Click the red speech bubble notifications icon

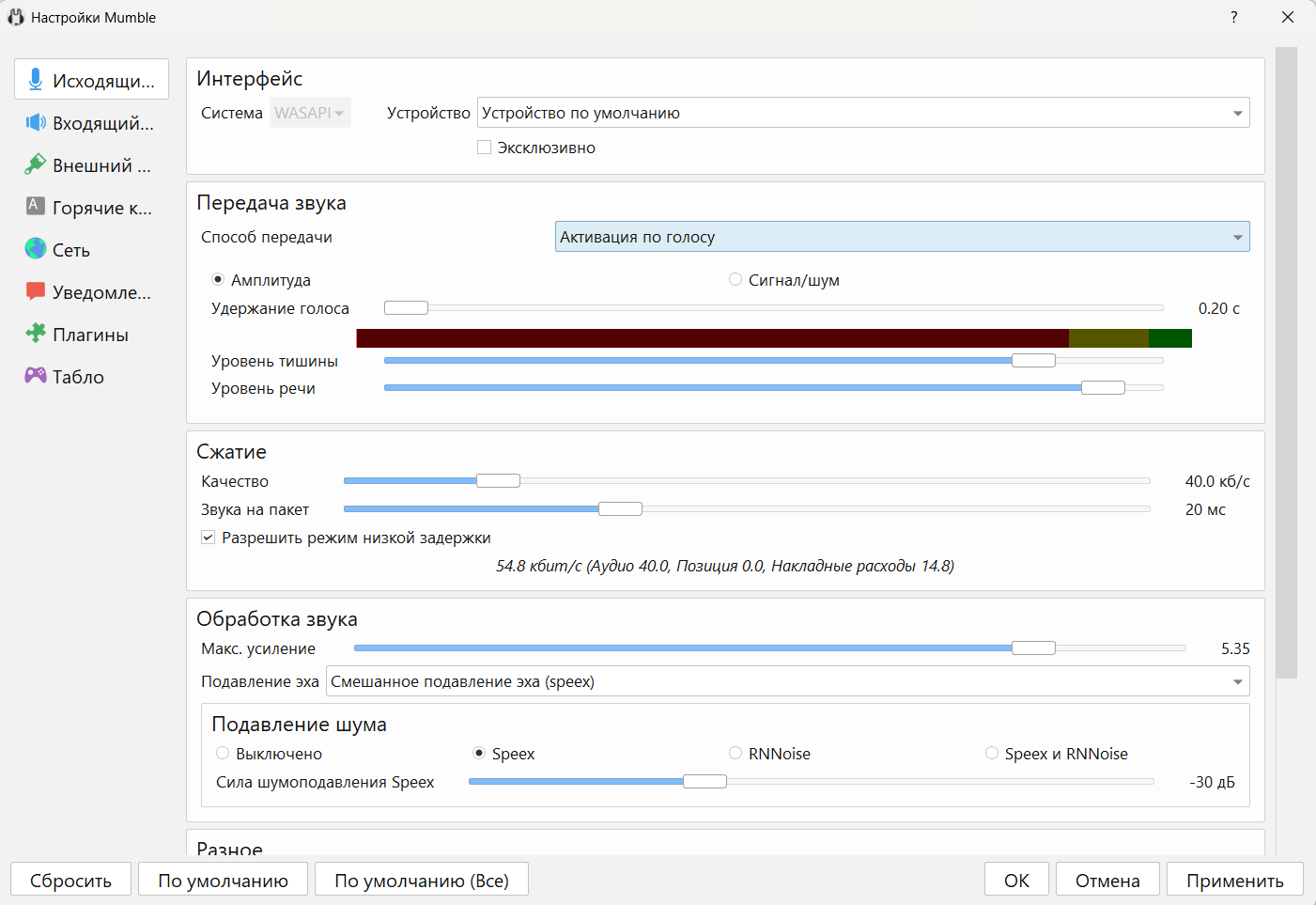(x=36, y=291)
